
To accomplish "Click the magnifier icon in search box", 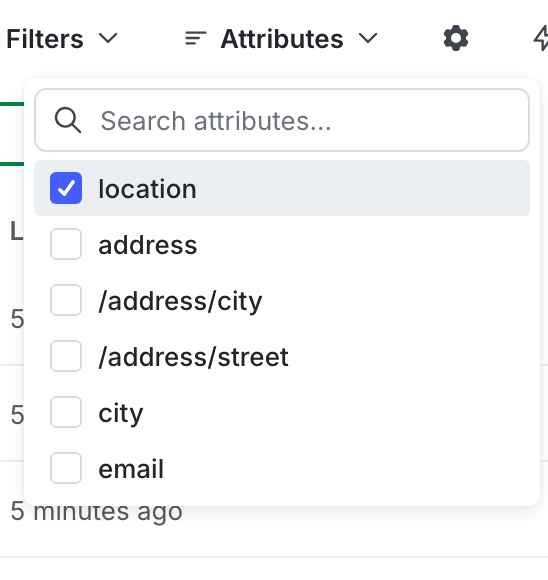I will coord(68,120).
